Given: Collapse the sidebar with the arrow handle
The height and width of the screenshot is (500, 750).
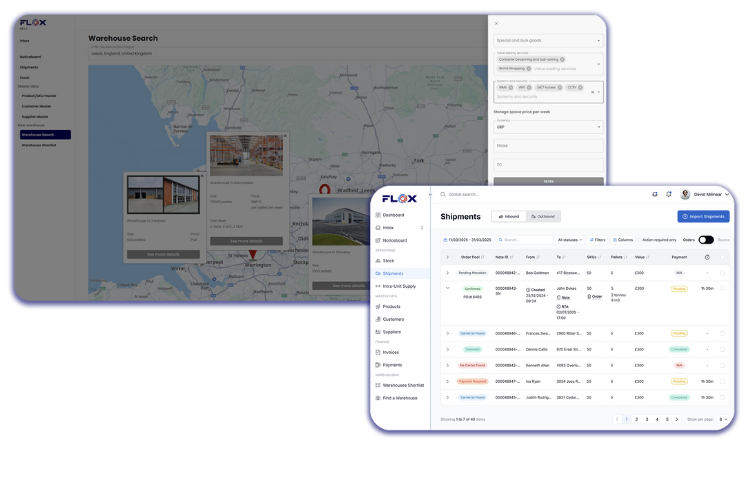Looking at the screenshot, I should [x=430, y=194].
